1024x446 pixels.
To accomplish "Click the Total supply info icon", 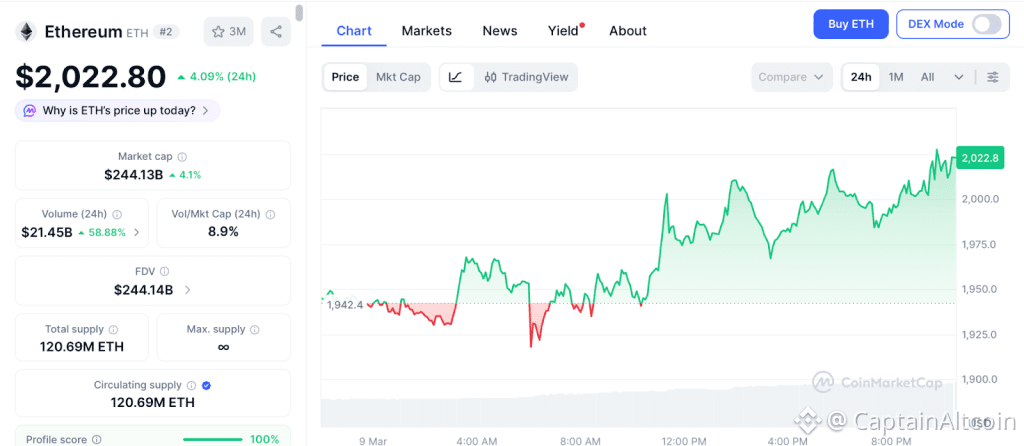I will pyautogui.click(x=113, y=329).
